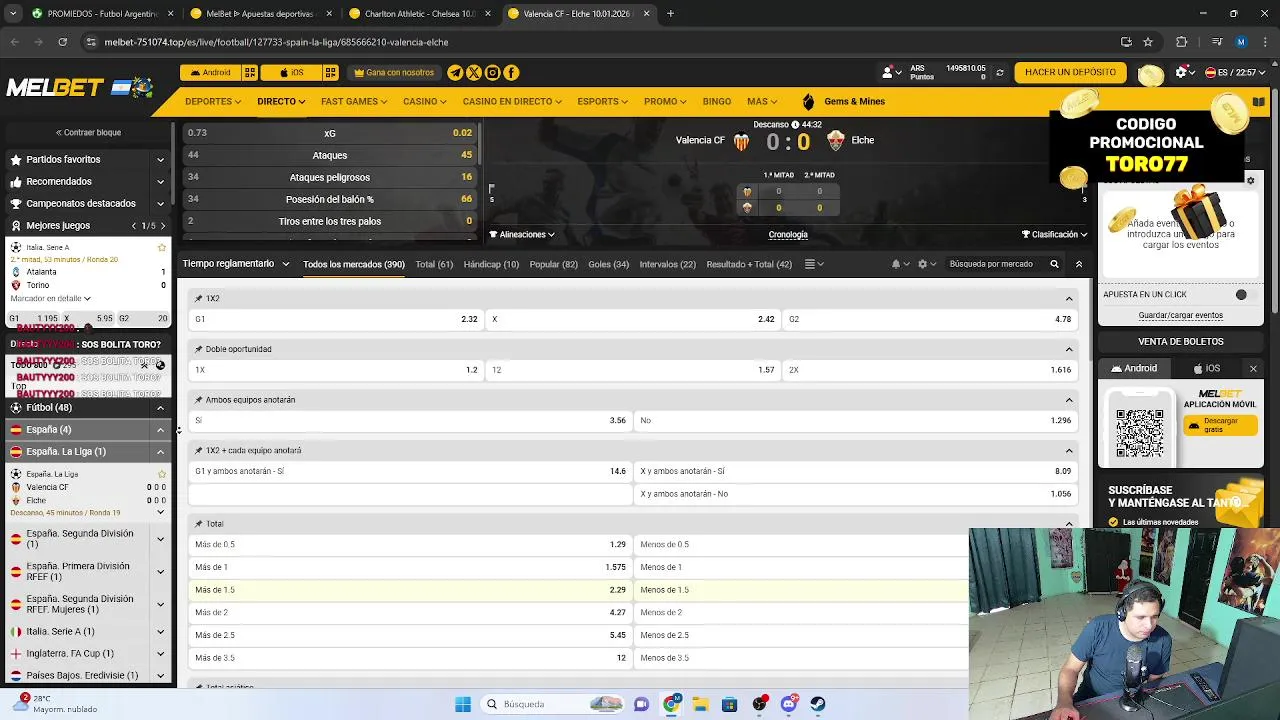The width and height of the screenshot is (1280, 720).
Task: Click Contraer bloque link
Action: coord(88,132)
